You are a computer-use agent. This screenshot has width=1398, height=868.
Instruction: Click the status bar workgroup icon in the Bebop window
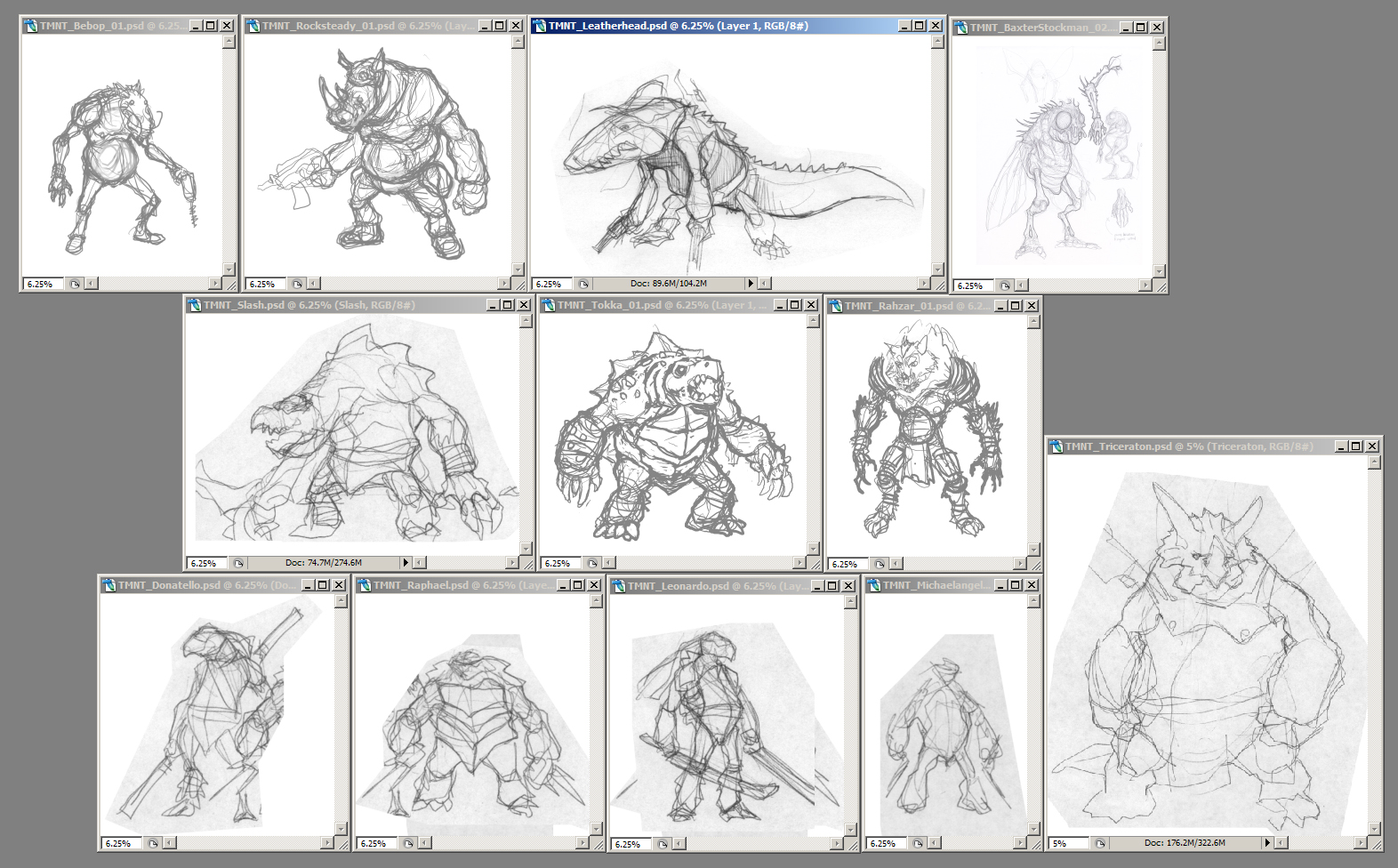[x=75, y=285]
